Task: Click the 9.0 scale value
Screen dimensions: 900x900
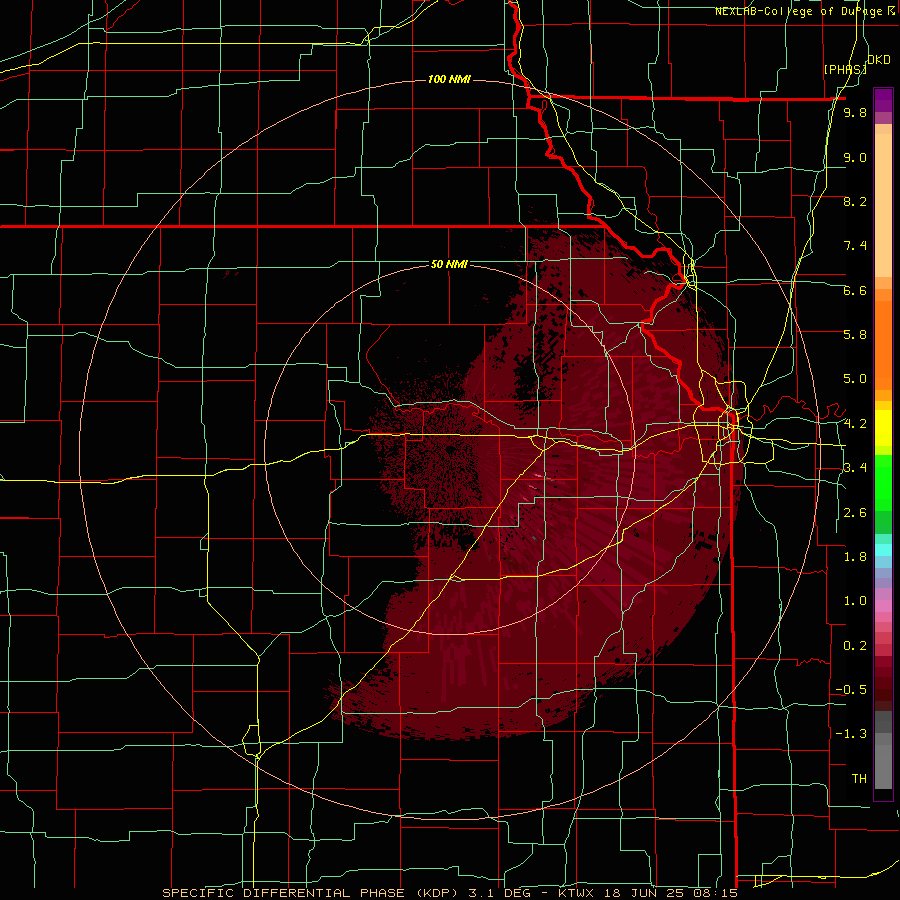Action: pyautogui.click(x=855, y=157)
